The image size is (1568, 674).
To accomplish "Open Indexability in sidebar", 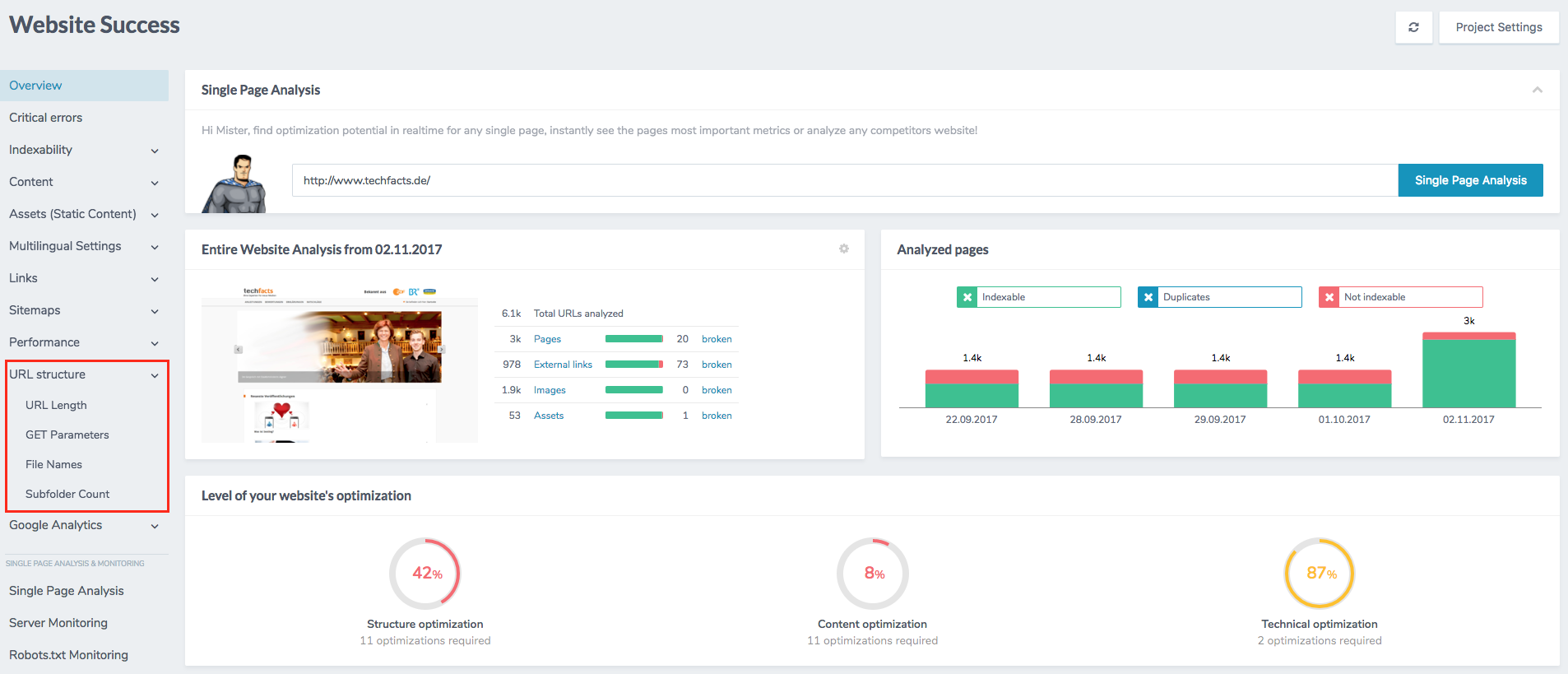I will (x=40, y=150).
